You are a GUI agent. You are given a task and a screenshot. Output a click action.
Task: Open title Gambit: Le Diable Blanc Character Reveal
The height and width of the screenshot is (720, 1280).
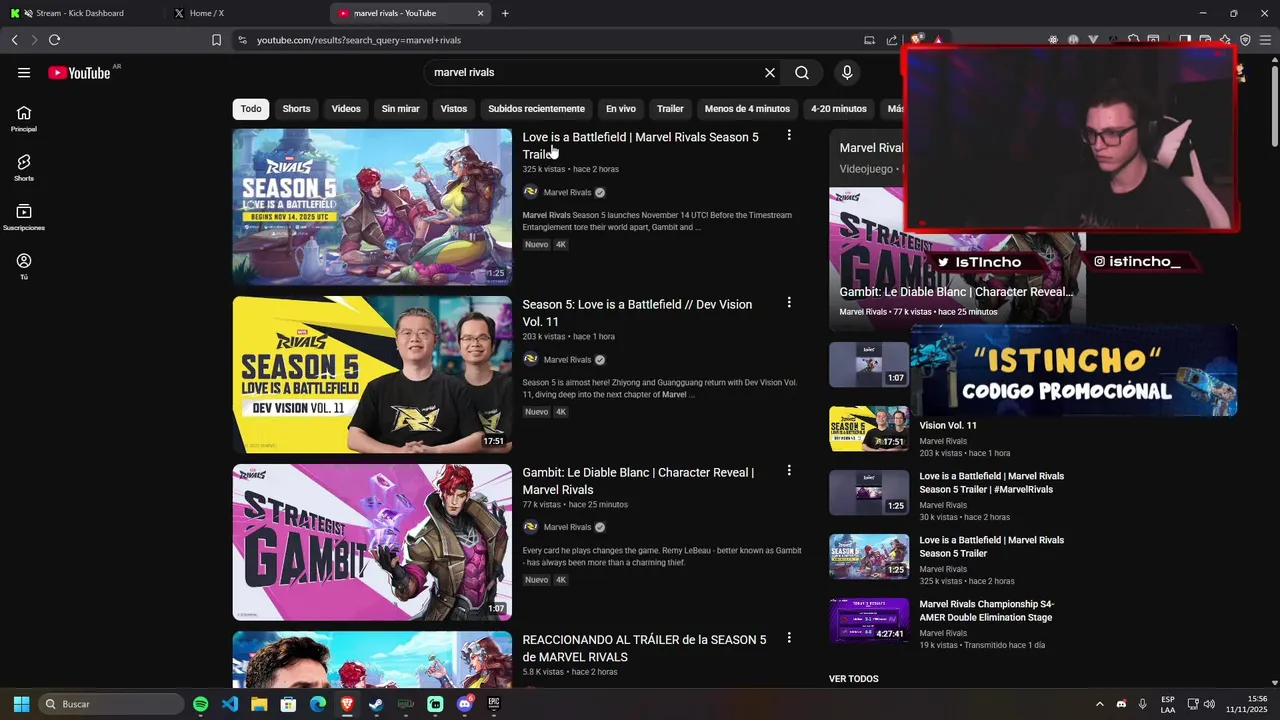click(x=638, y=480)
